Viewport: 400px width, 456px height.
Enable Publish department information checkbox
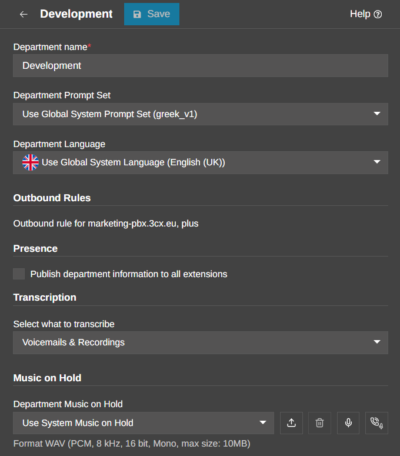click(19, 274)
